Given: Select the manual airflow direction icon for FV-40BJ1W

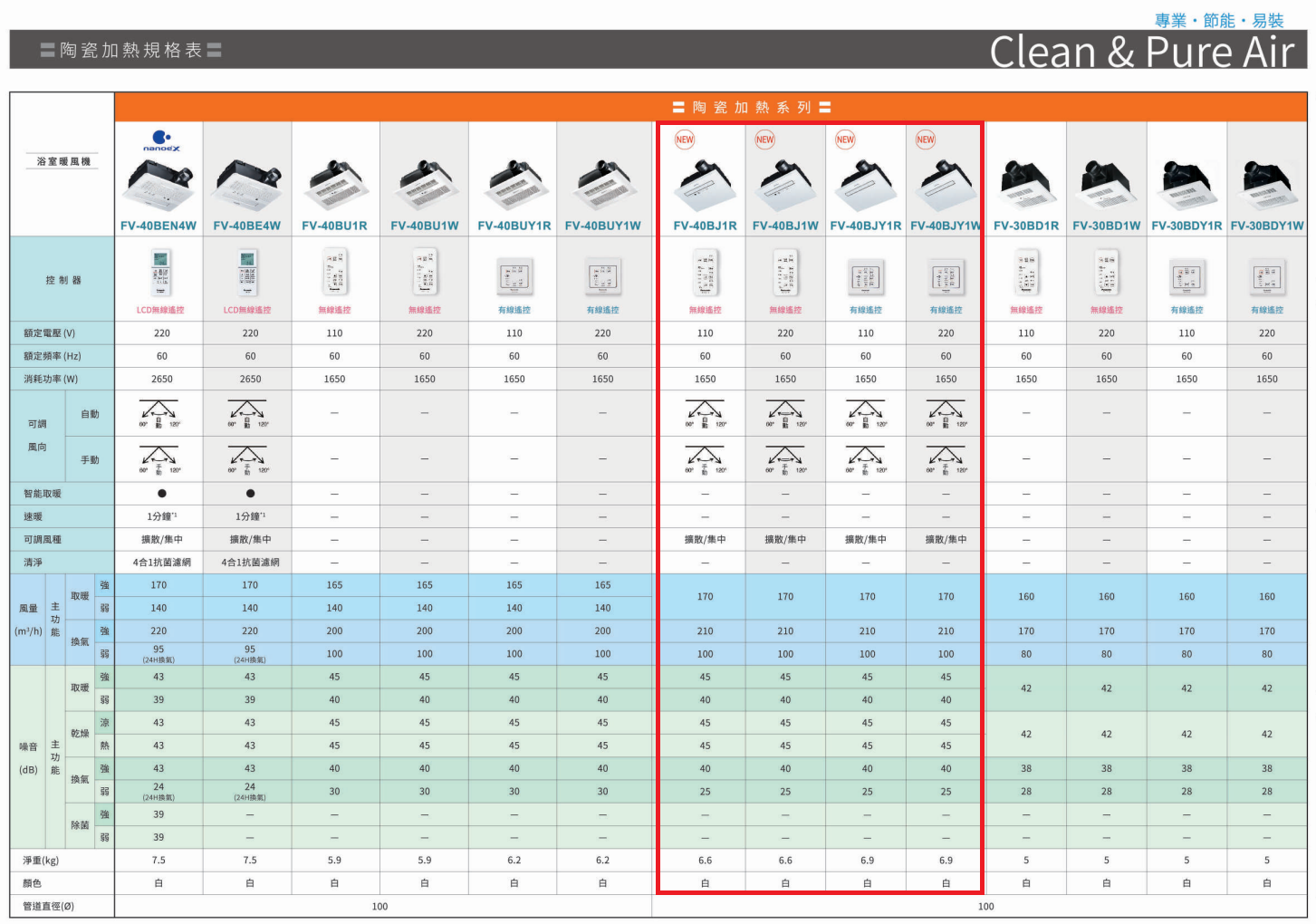Looking at the screenshot, I should click(x=784, y=459).
